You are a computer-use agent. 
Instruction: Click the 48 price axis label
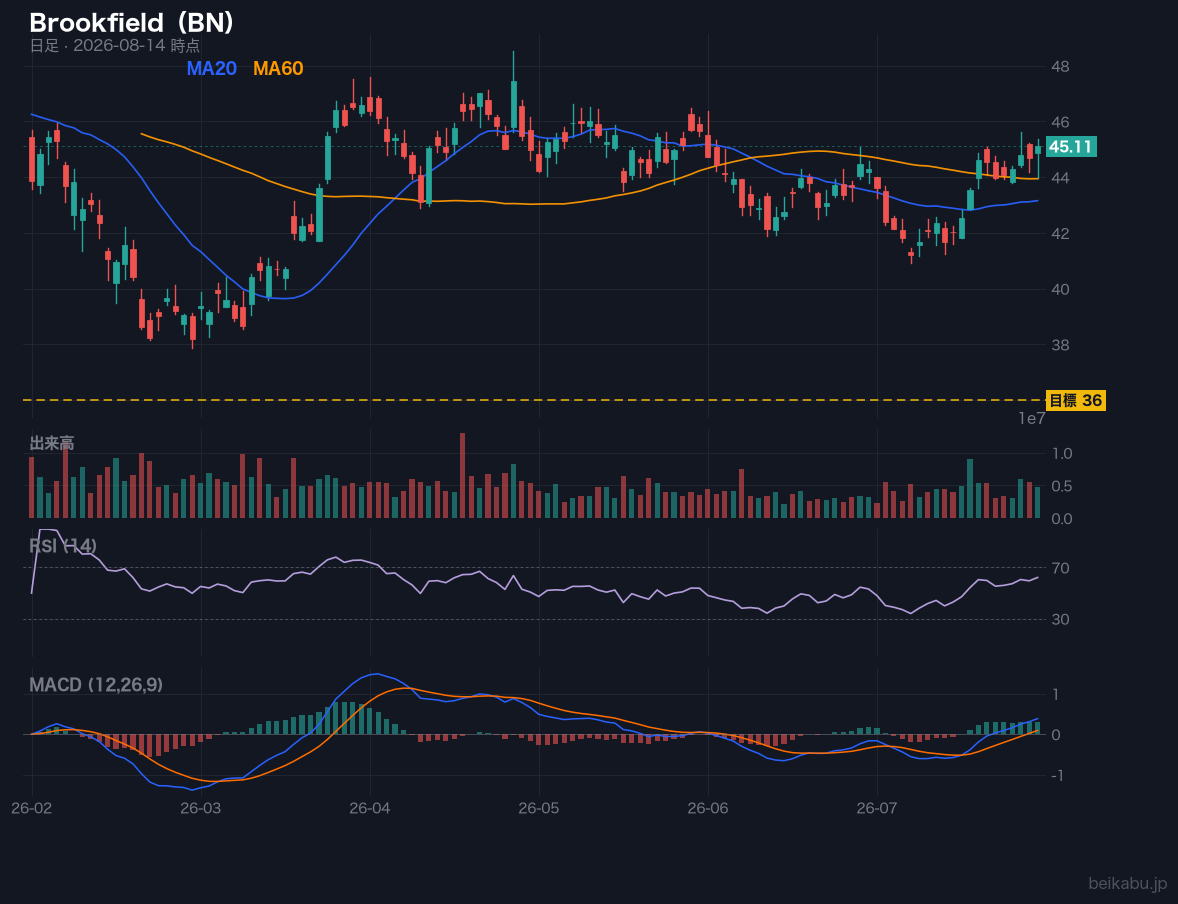[x=1060, y=67]
